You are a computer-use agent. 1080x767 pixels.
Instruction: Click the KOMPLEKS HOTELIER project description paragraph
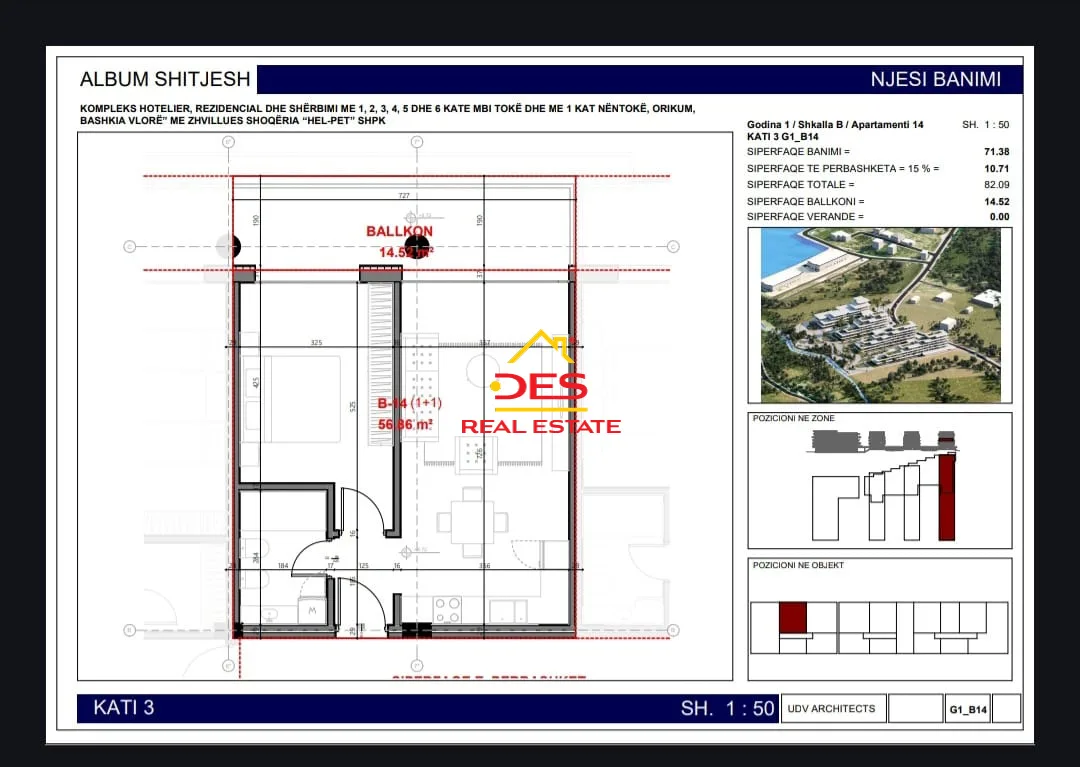(x=388, y=114)
